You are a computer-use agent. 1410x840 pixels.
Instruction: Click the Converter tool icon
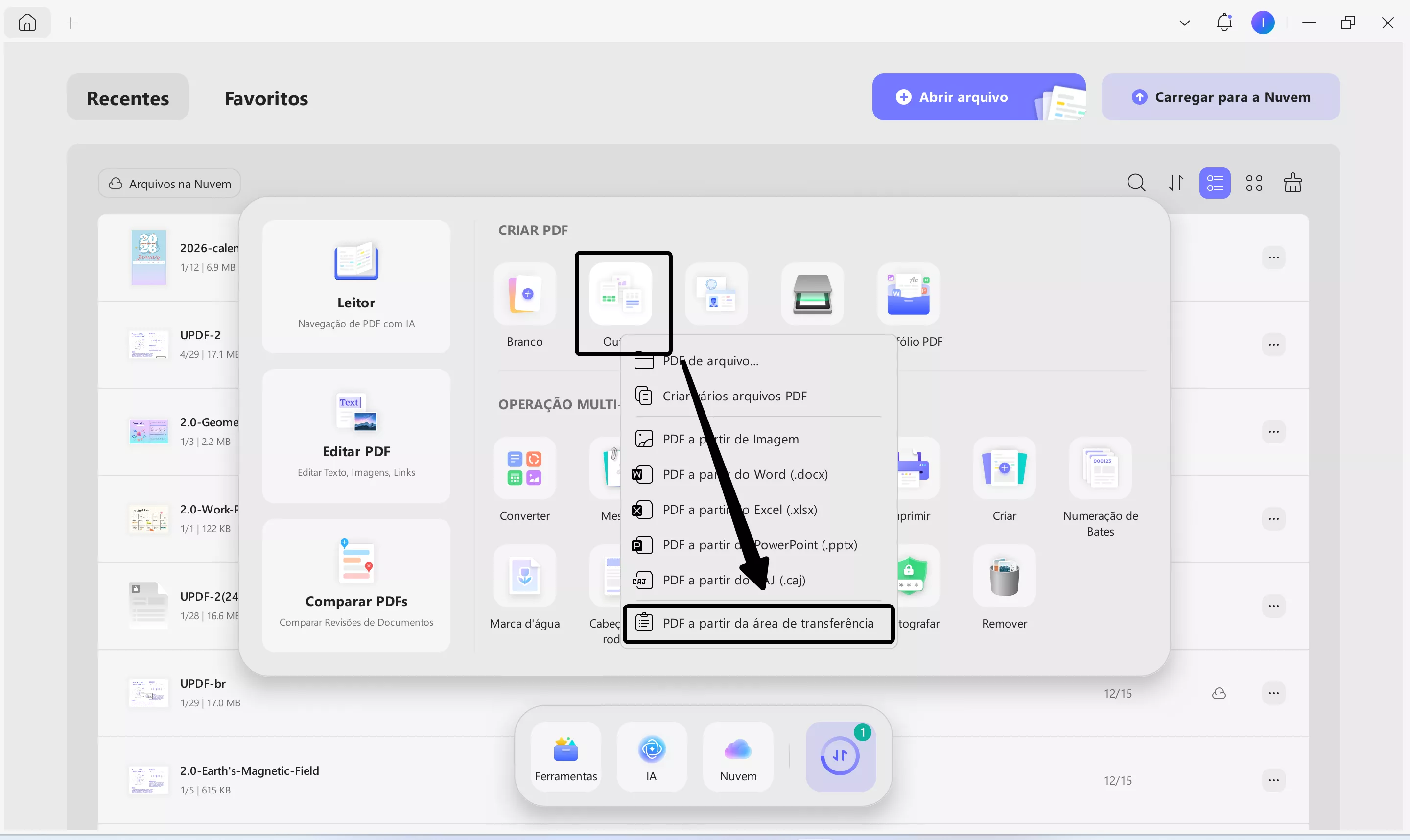click(524, 468)
